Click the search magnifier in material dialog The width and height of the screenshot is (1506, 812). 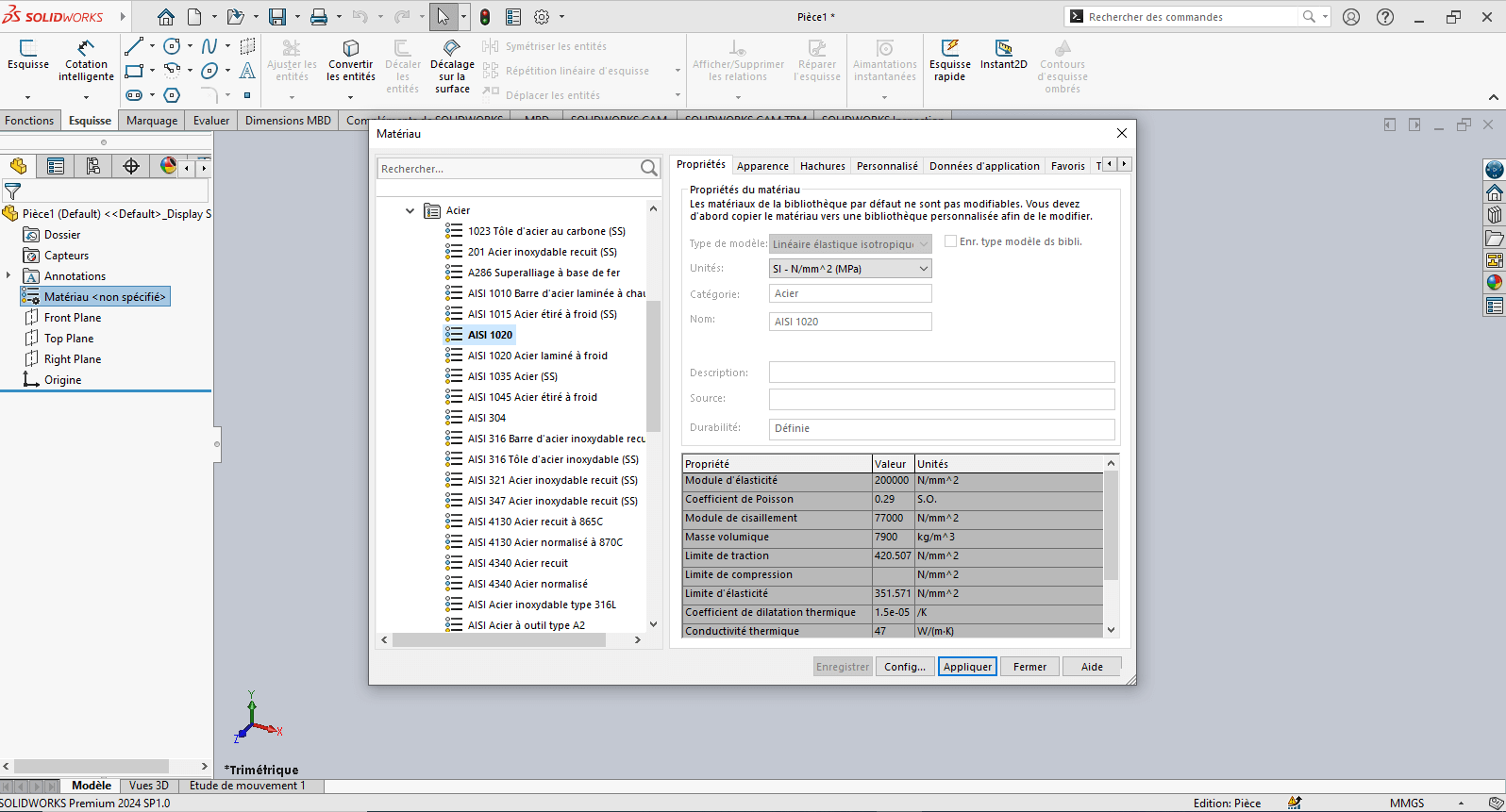click(x=649, y=168)
